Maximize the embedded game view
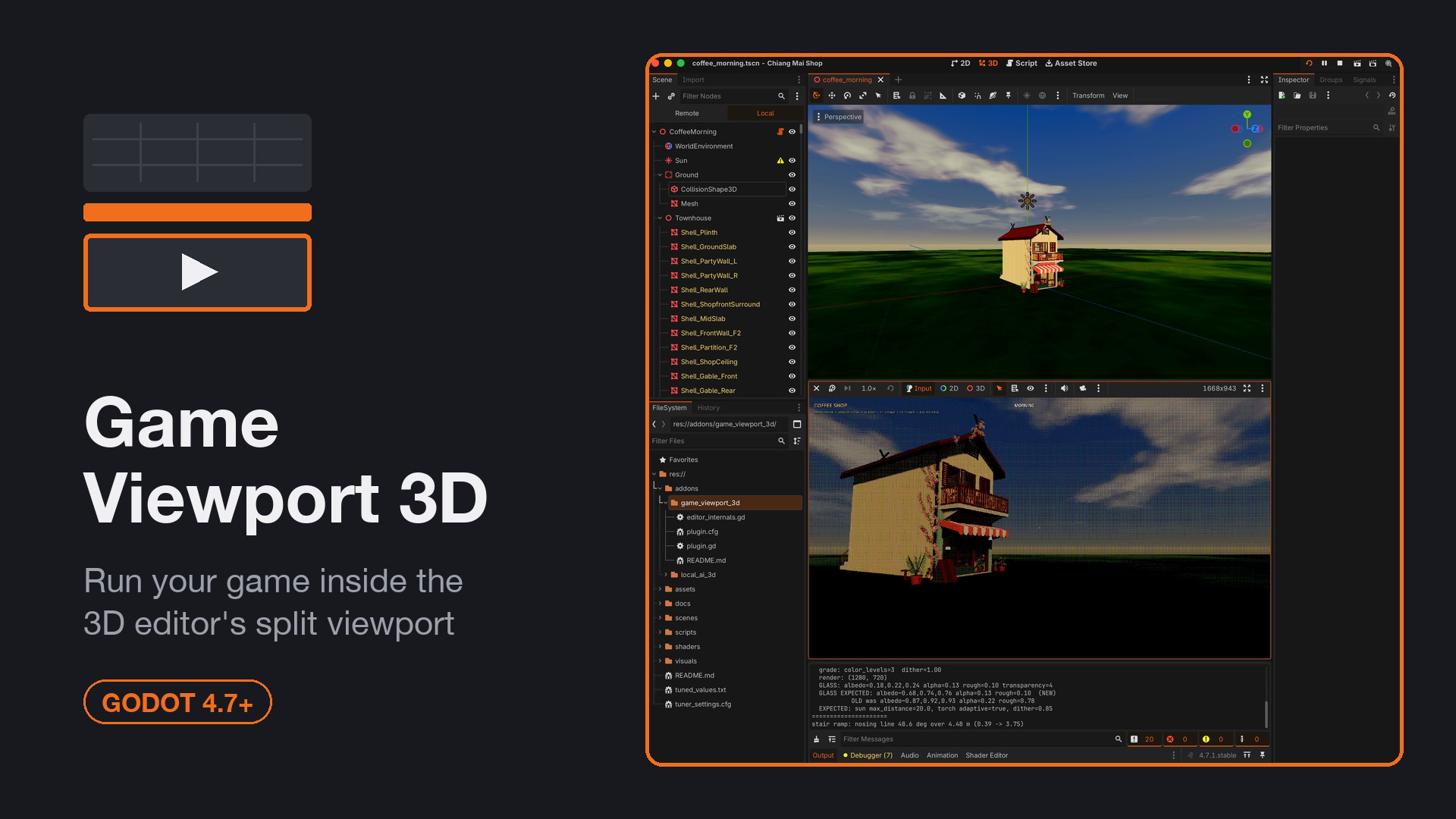 [1247, 388]
